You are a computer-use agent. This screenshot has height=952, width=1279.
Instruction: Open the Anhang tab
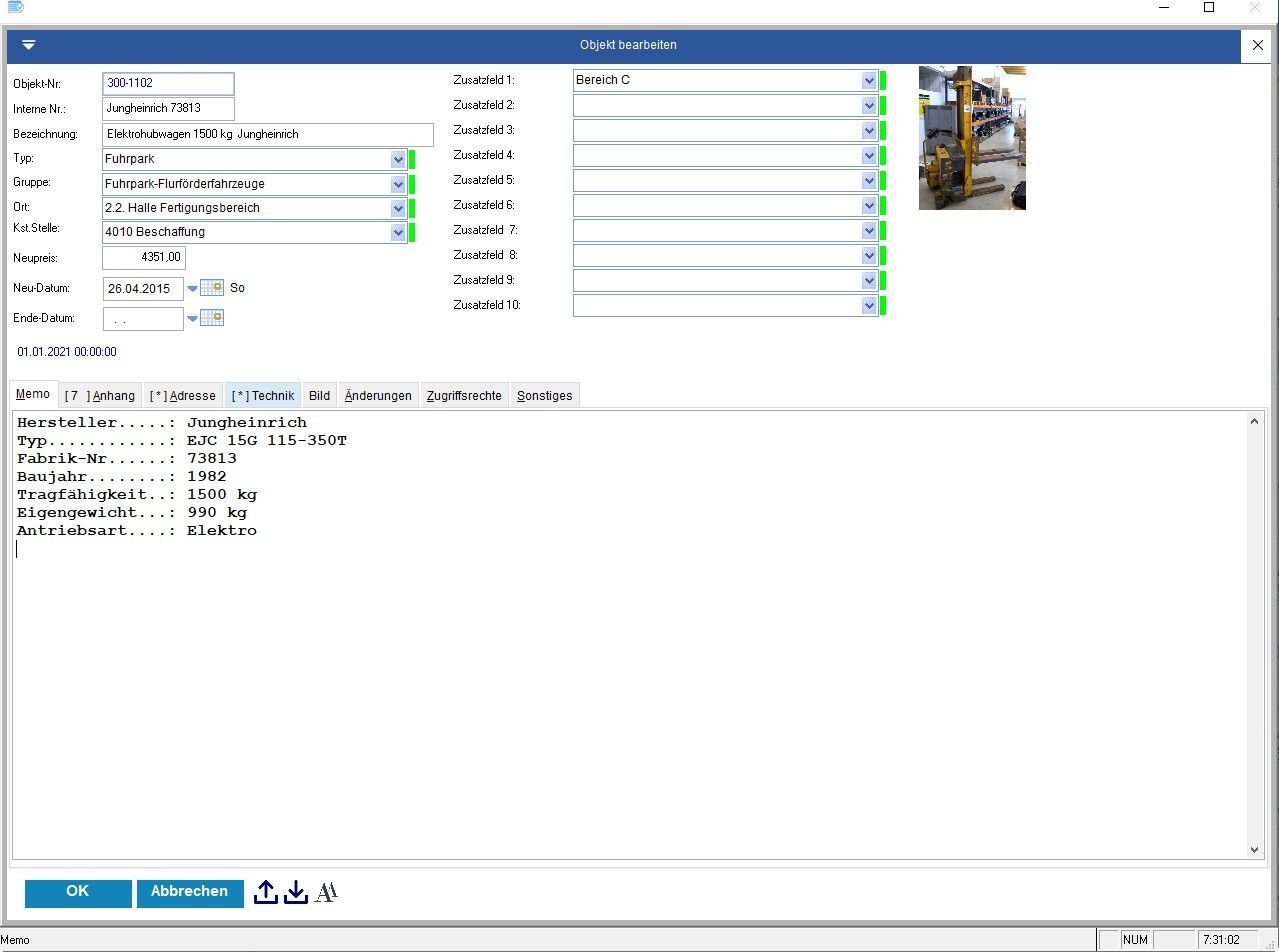(100, 395)
